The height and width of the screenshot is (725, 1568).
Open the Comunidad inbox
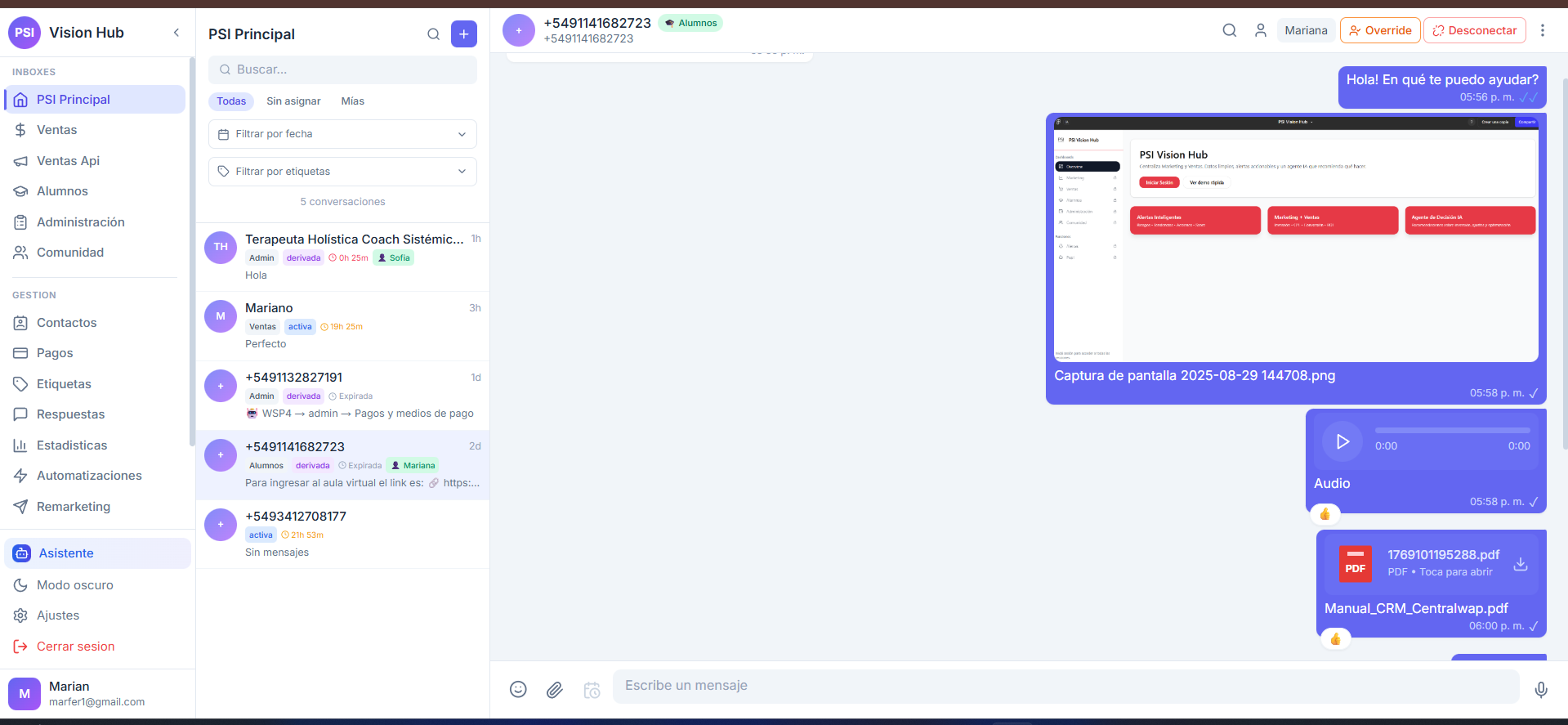coord(95,253)
